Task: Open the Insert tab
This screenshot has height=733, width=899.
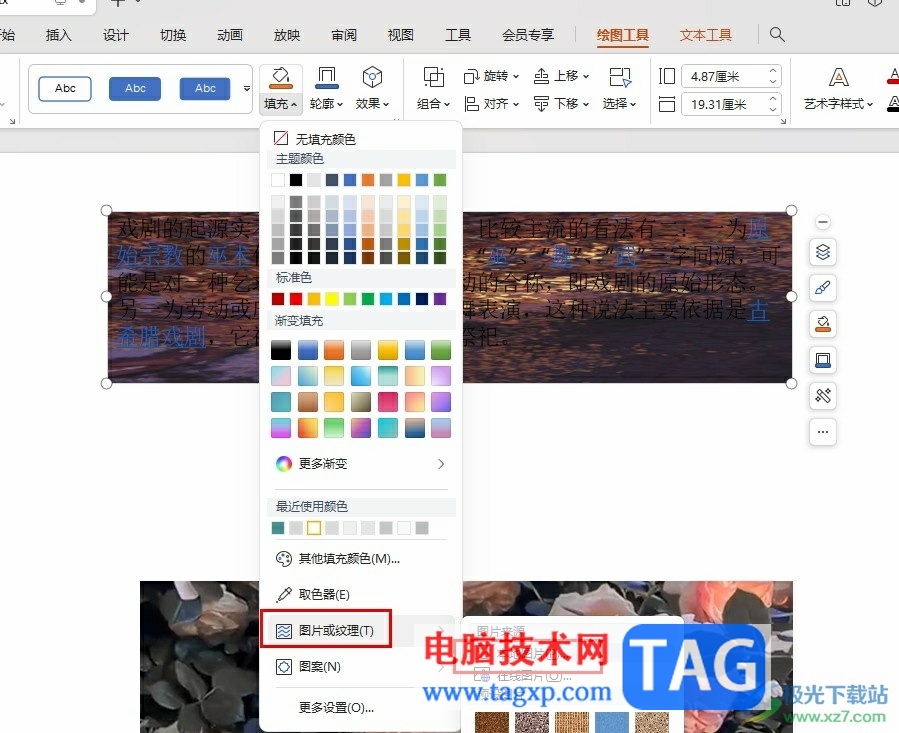Action: [x=58, y=35]
